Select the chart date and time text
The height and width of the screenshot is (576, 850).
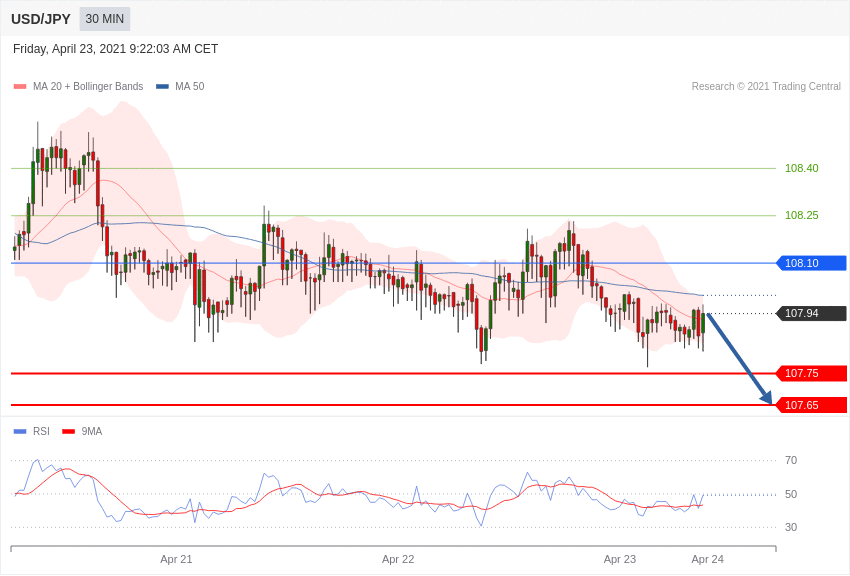pos(115,49)
